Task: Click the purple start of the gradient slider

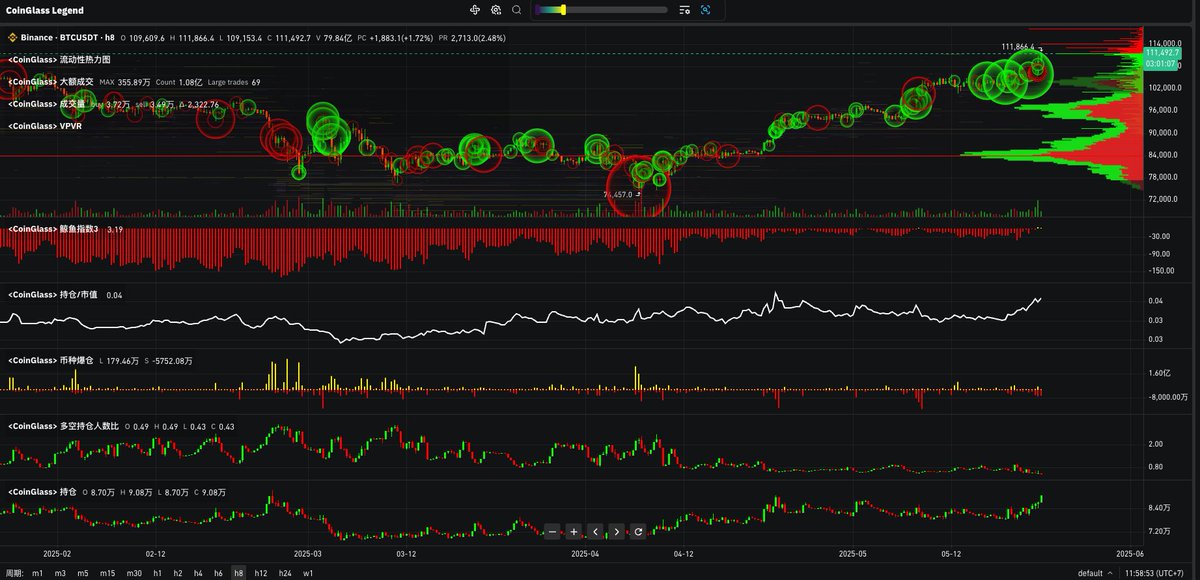Action: (x=539, y=10)
